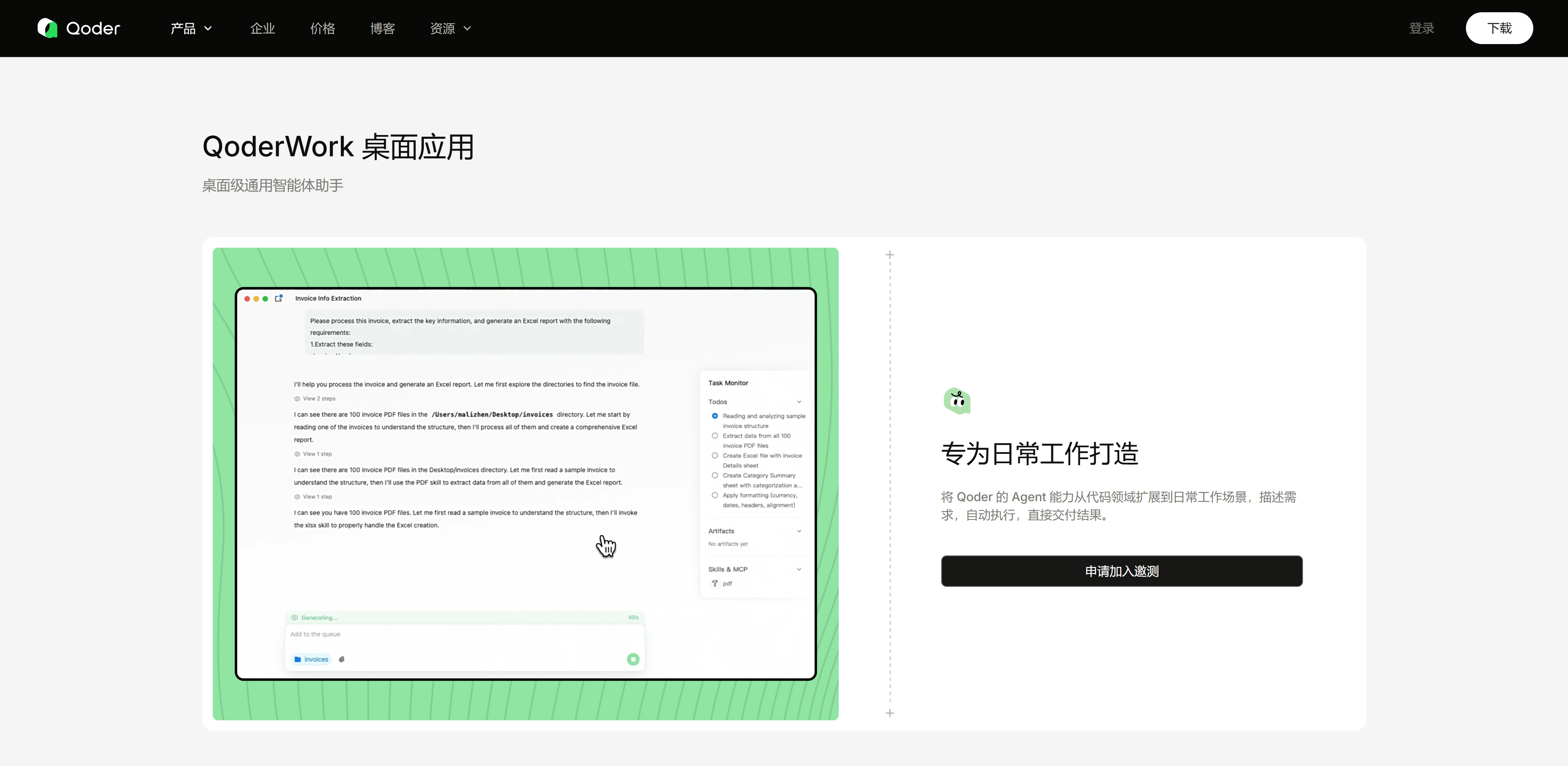
Task: Click the green ghost mascot icon
Action: [957, 401]
